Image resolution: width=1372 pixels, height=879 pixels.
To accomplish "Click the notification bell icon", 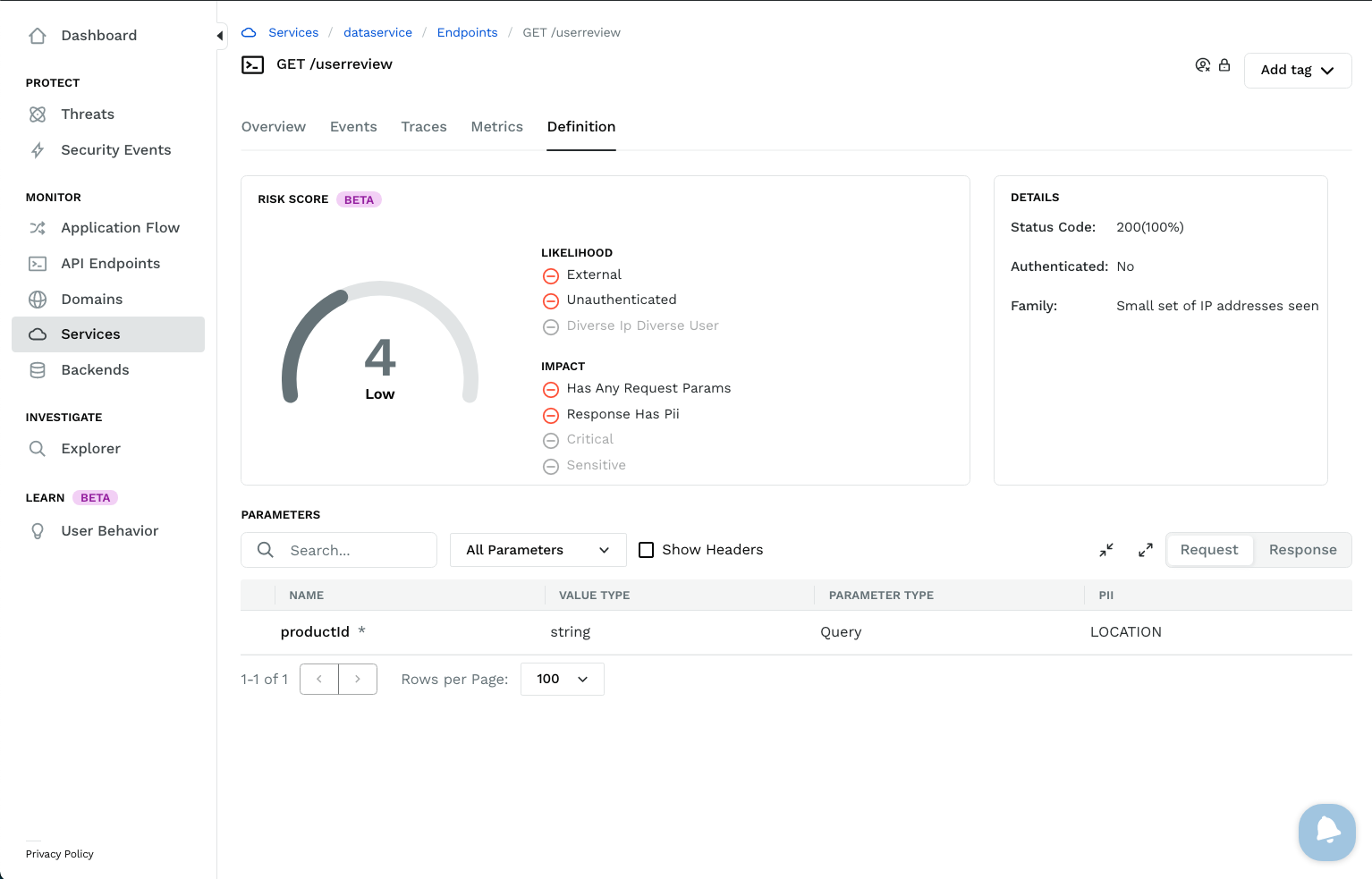I will tap(1327, 832).
